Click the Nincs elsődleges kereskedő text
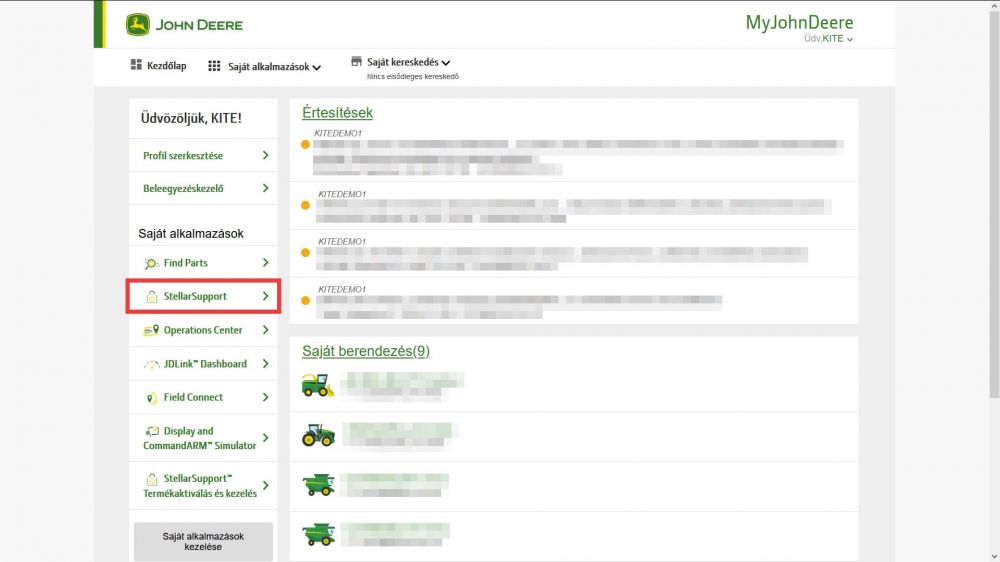Image resolution: width=1000 pixels, height=562 pixels. pyautogui.click(x=413, y=77)
